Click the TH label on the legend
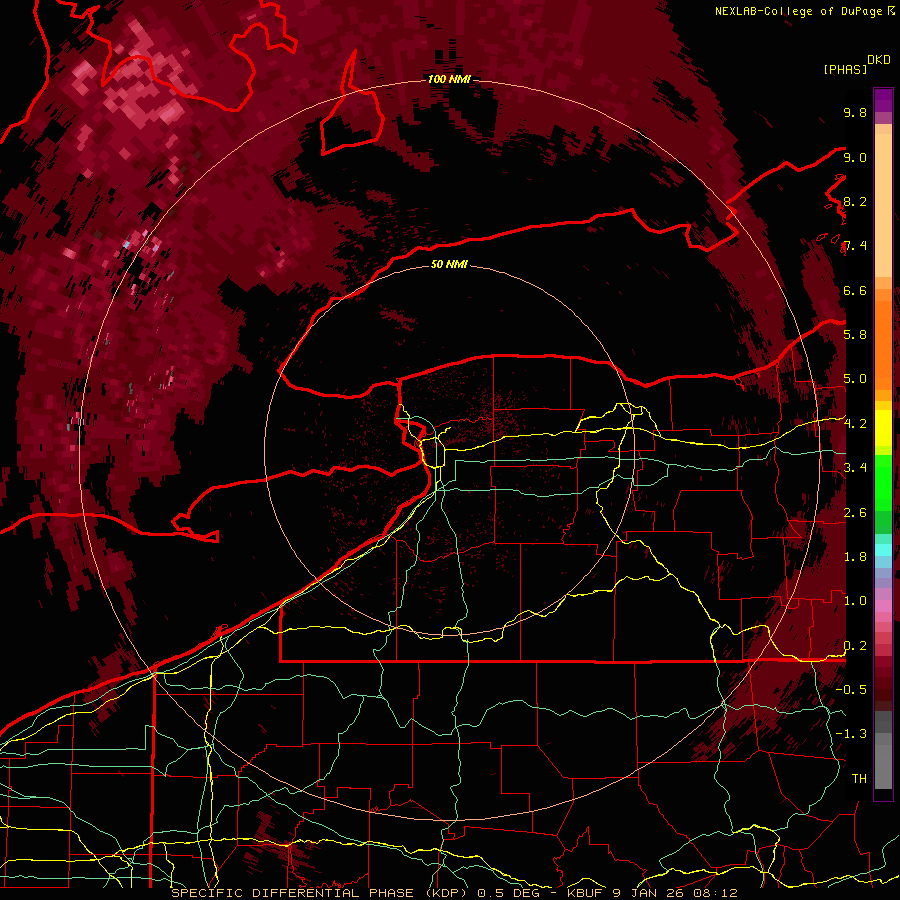Screen dimensions: 900x900 pyautogui.click(x=859, y=779)
